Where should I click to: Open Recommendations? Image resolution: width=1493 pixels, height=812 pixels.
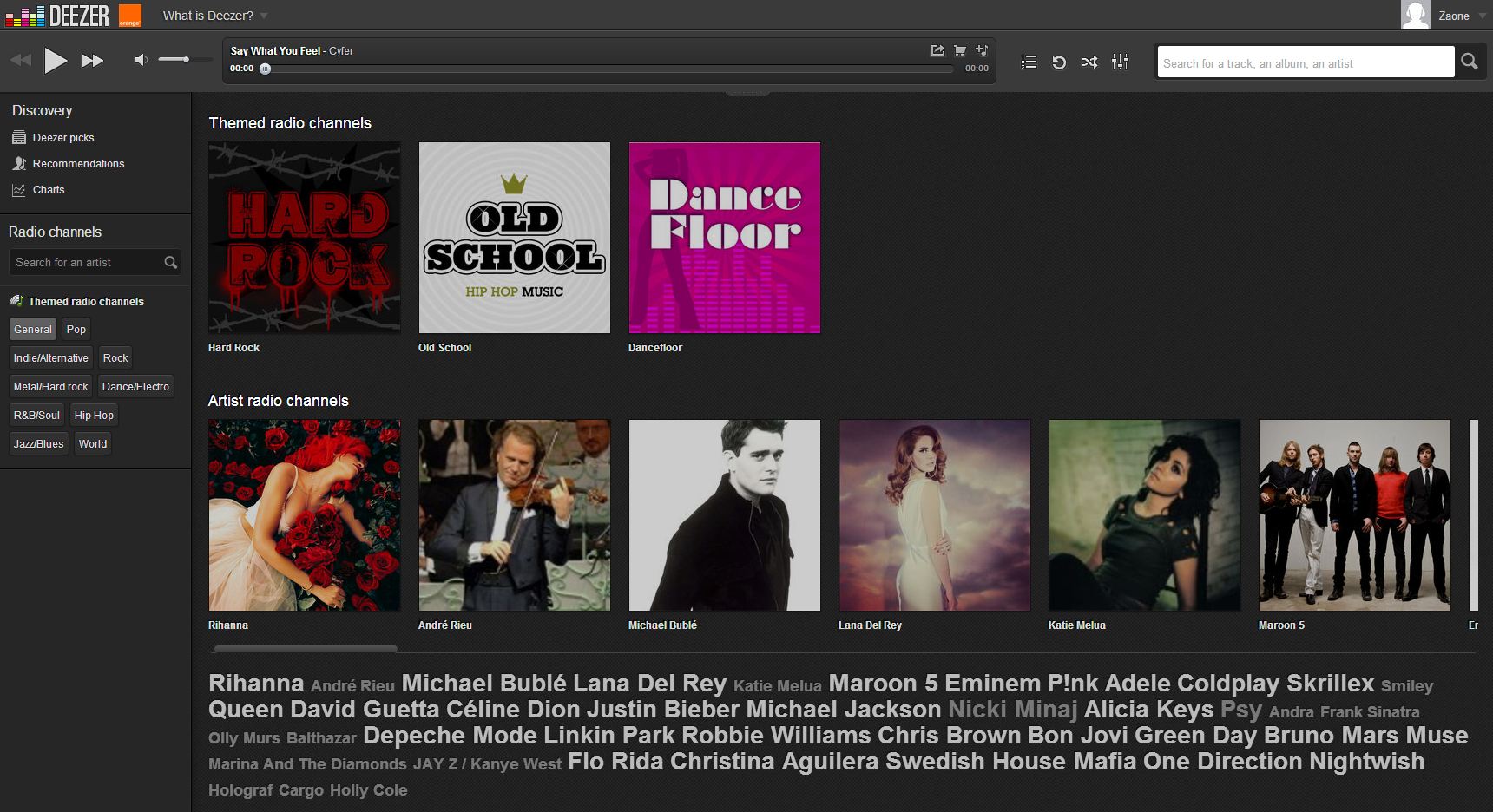[78, 163]
